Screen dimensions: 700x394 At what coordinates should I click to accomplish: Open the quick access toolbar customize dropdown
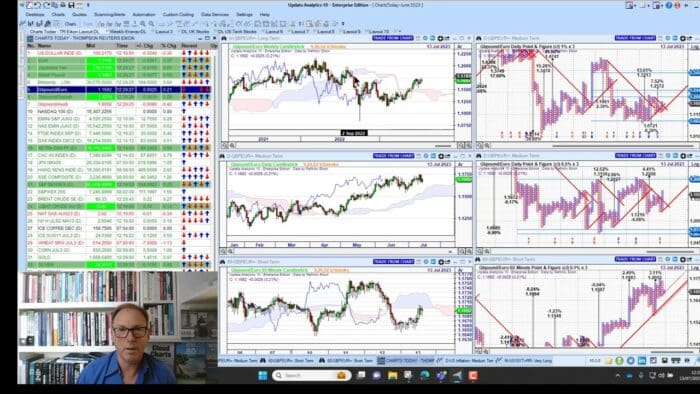point(88,5)
